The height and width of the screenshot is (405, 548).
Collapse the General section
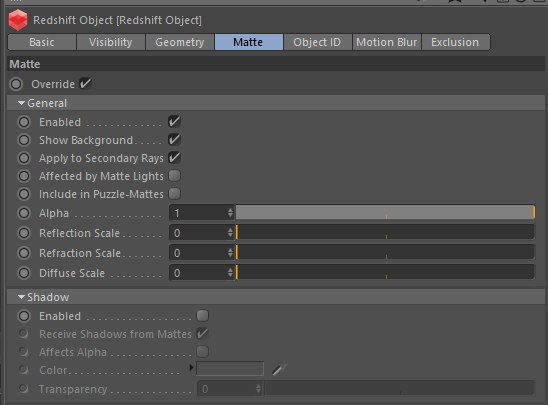click(21, 103)
